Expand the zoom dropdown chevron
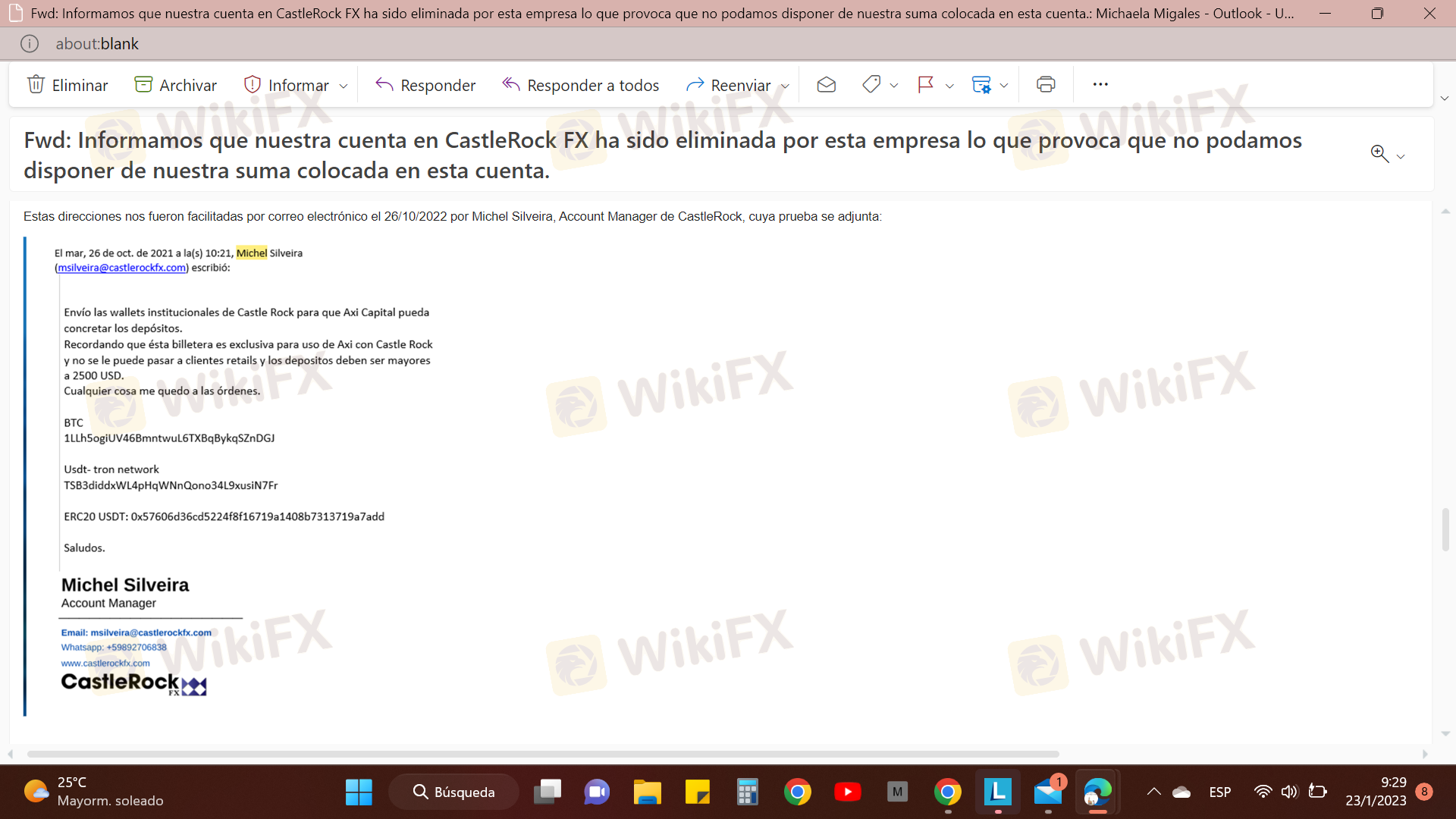This screenshot has height=819, width=1456. (1401, 156)
